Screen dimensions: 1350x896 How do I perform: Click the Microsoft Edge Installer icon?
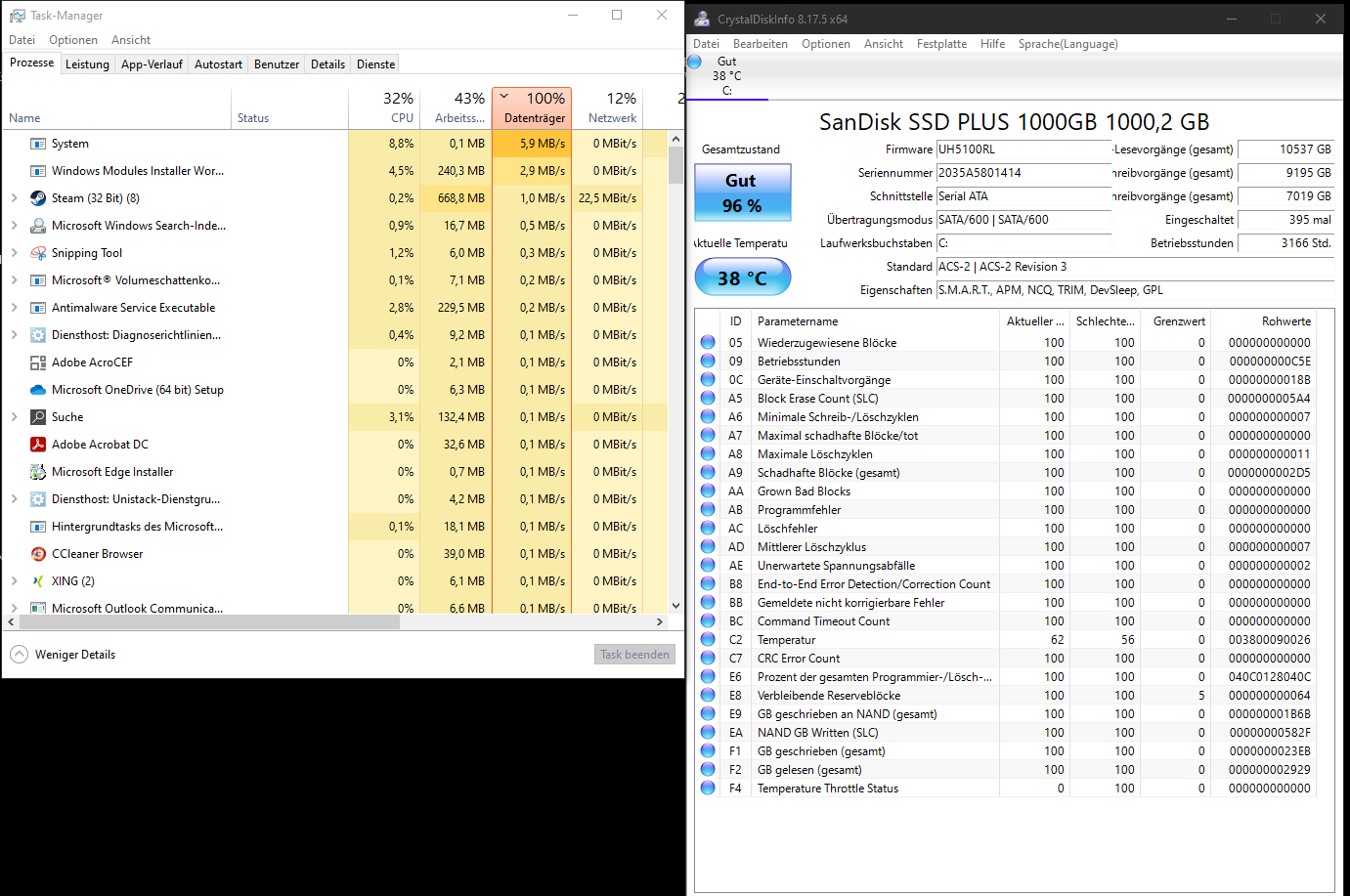(x=38, y=472)
